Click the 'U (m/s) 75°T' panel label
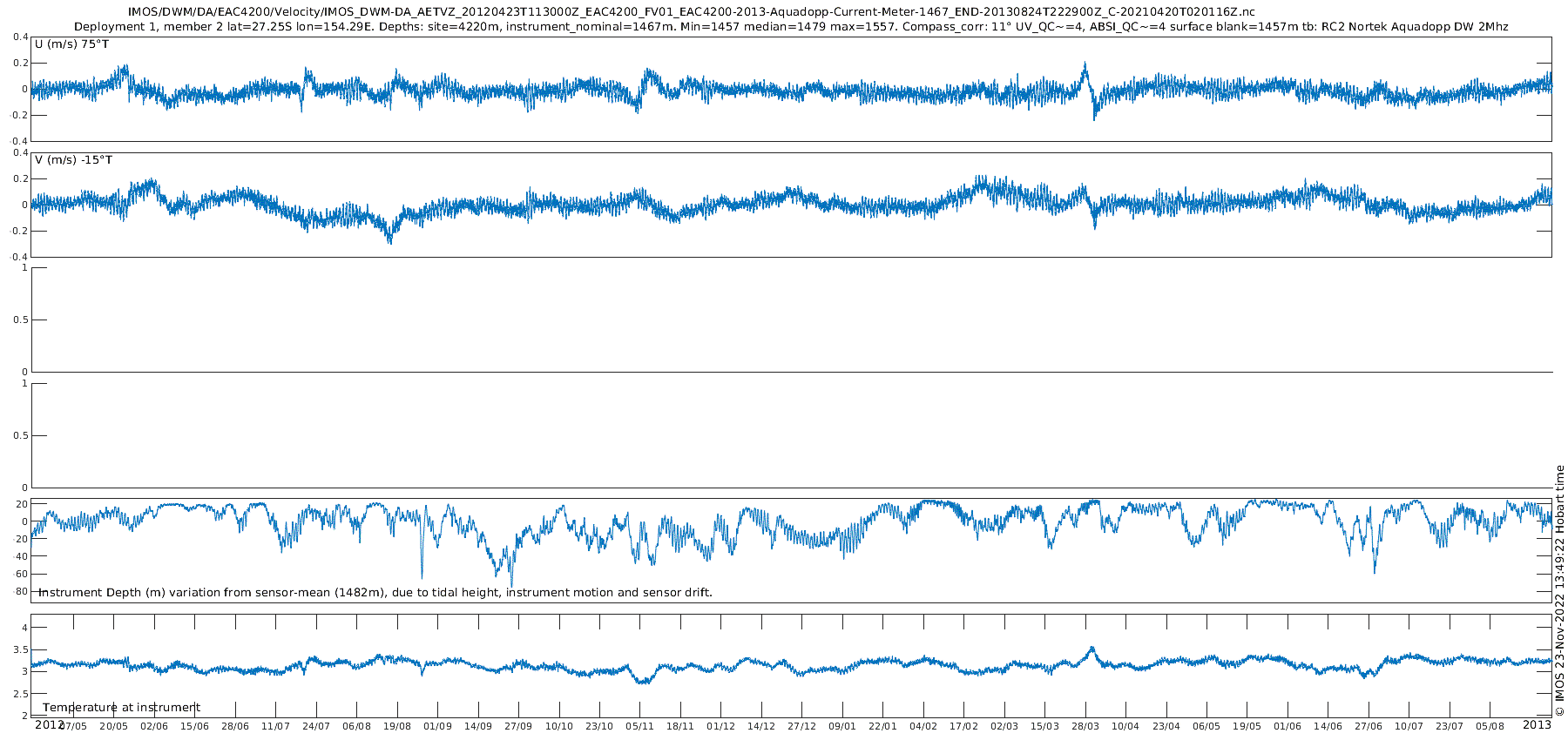The image size is (1568, 740). (x=72, y=44)
